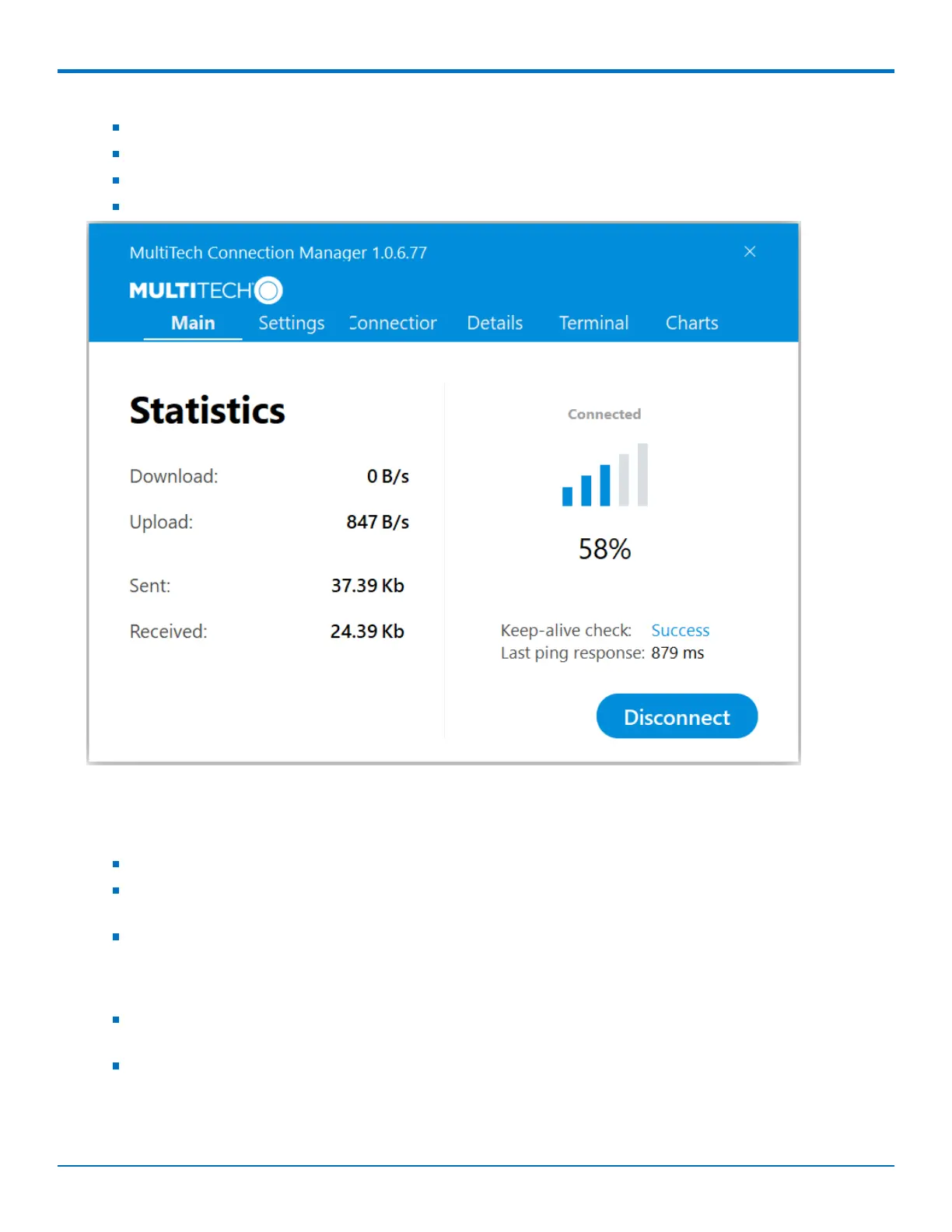Click the Sent: label
Viewport: 952px width, 1232px height.
tap(150, 586)
